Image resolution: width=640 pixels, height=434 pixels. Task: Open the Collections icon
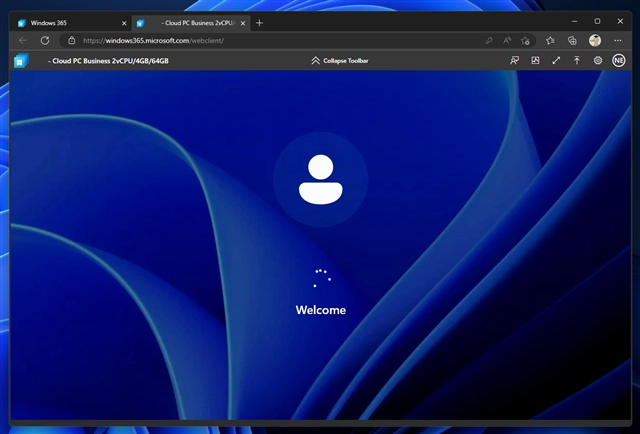click(x=572, y=40)
